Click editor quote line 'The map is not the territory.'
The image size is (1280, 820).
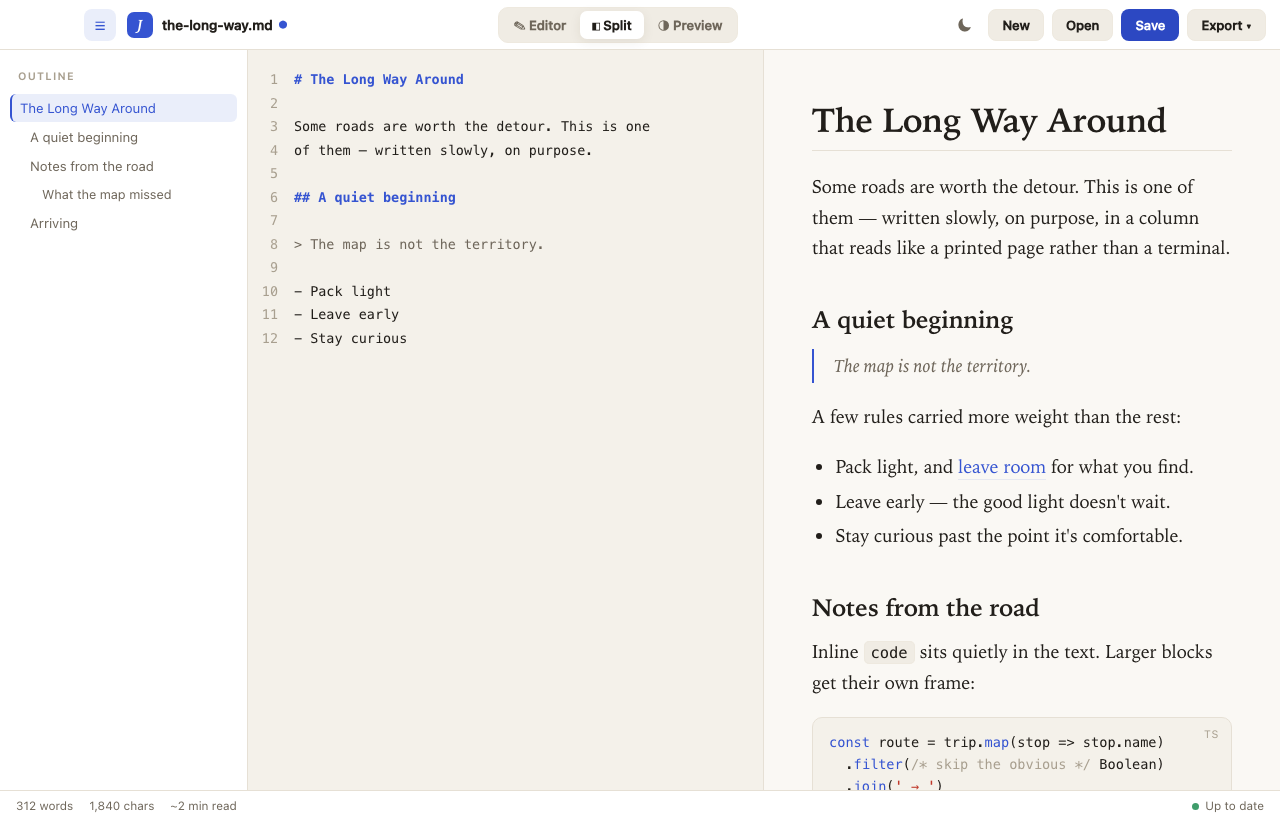tap(419, 244)
